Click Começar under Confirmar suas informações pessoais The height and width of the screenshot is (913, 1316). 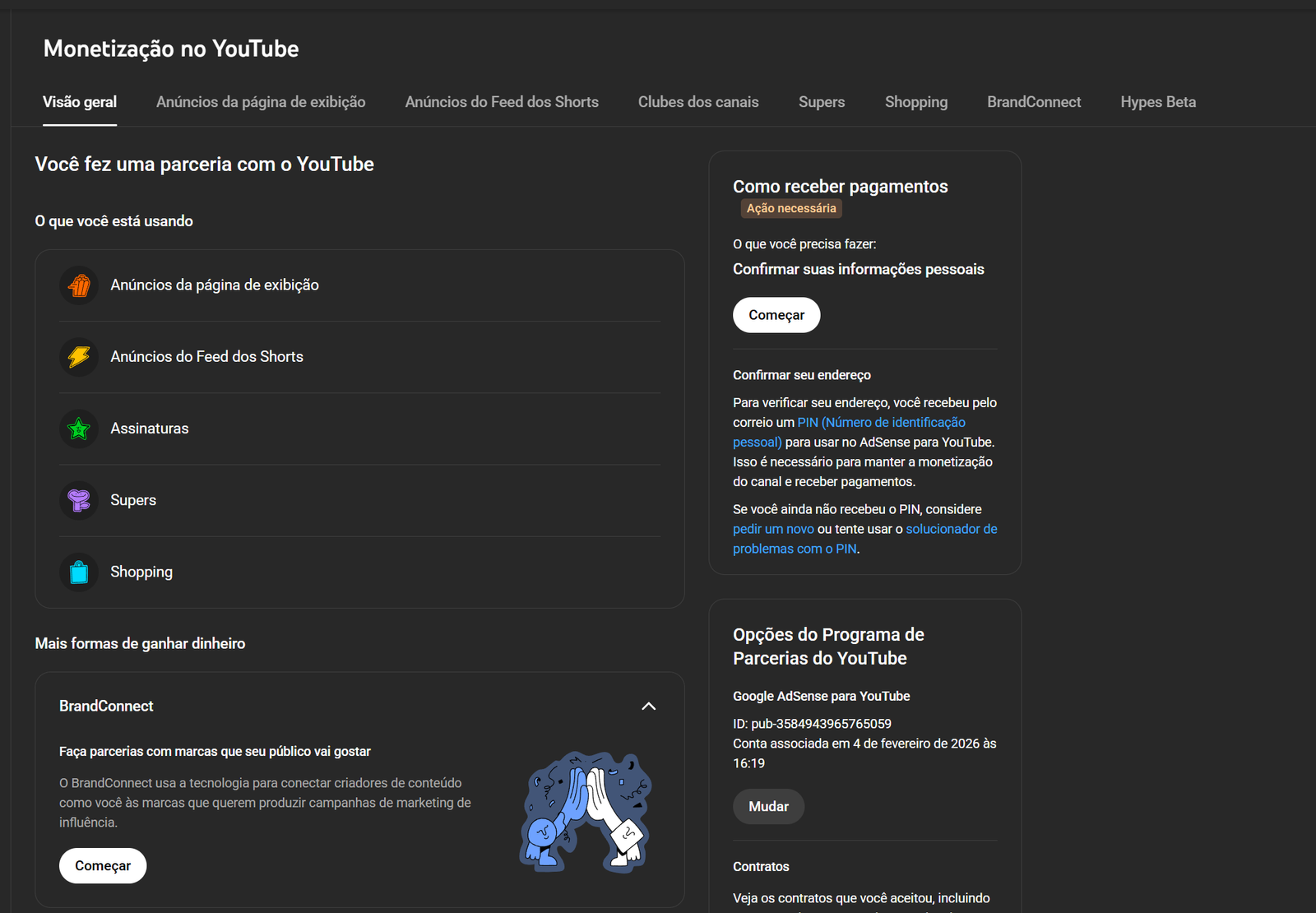pos(776,315)
